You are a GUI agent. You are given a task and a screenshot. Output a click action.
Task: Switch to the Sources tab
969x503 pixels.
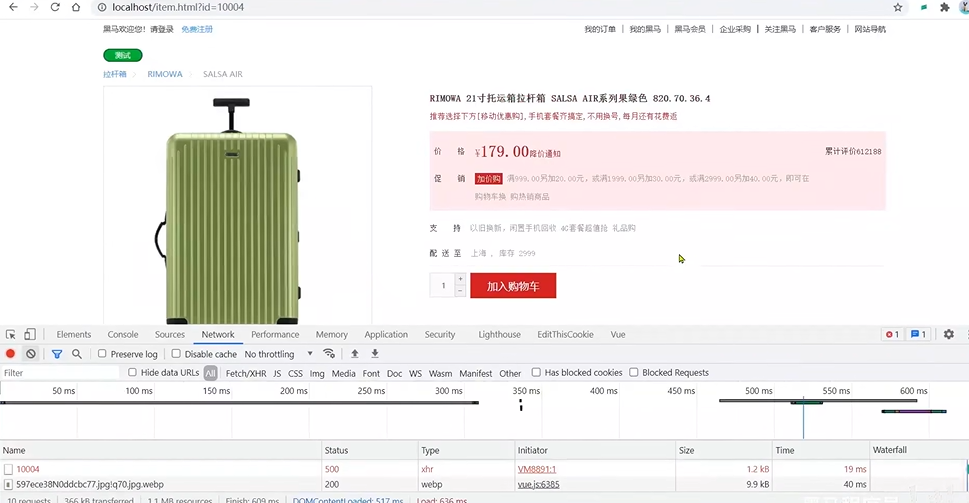[x=170, y=334]
